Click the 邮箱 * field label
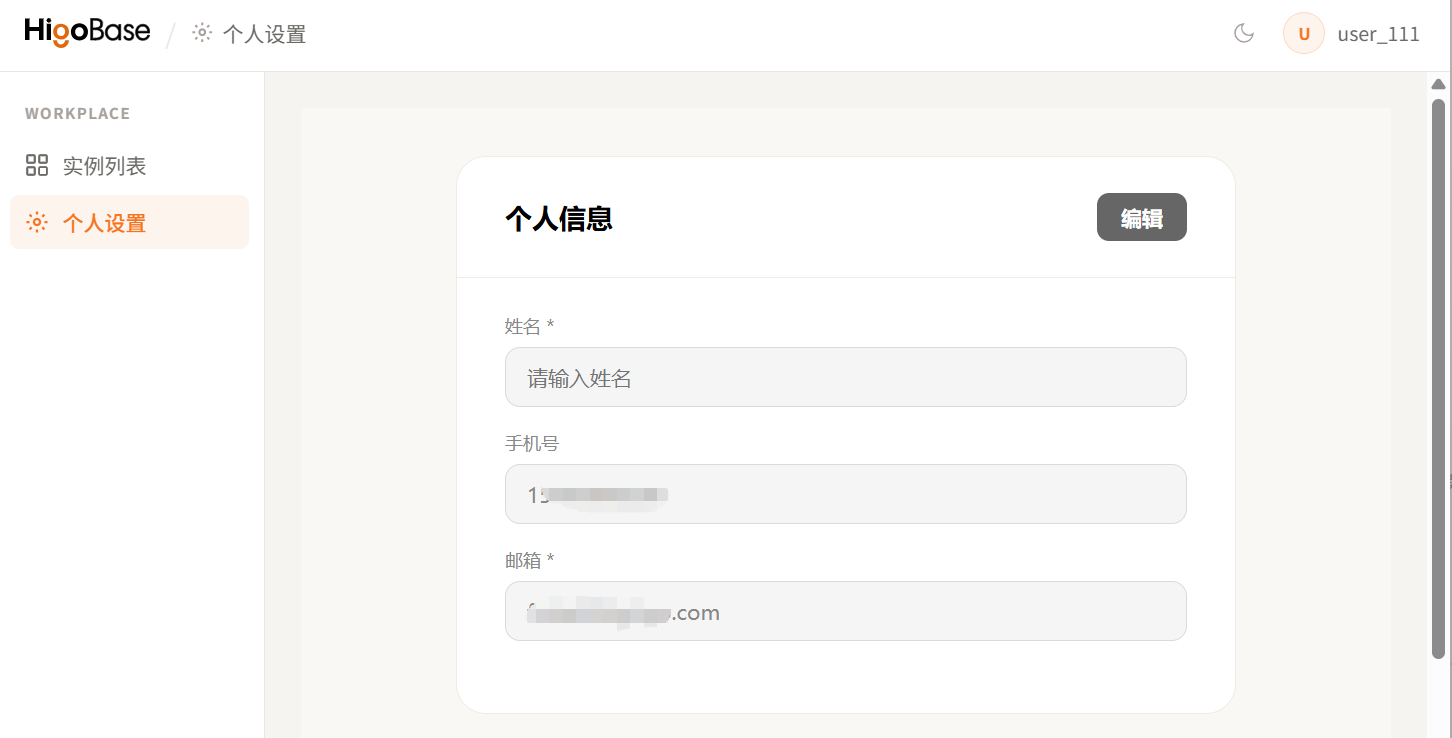Image resolution: width=1452 pixels, height=738 pixels. (x=529, y=560)
